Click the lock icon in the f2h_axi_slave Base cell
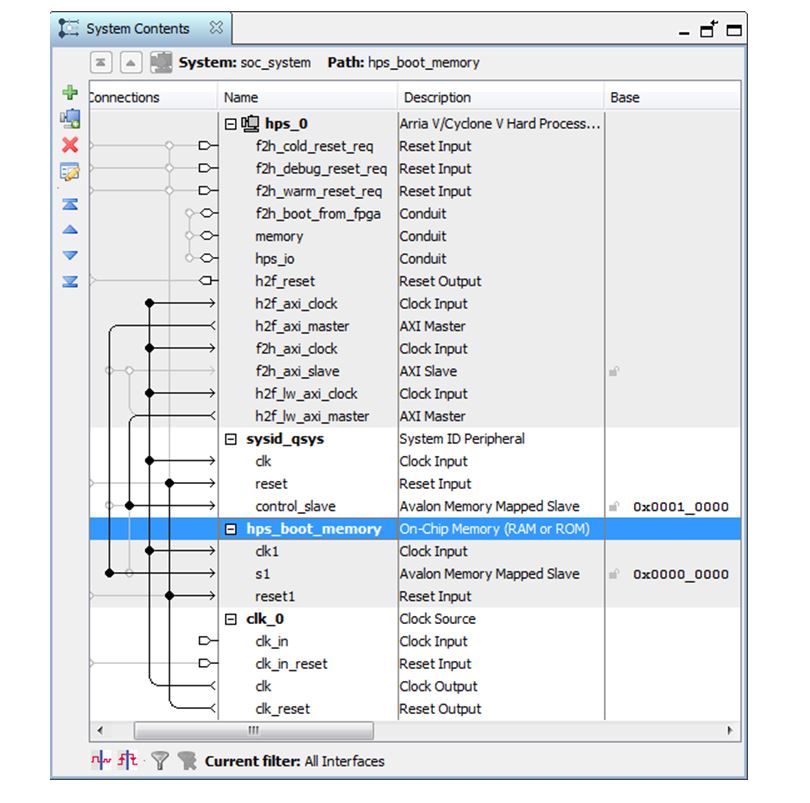This screenshot has width=810, height=803. [x=614, y=371]
